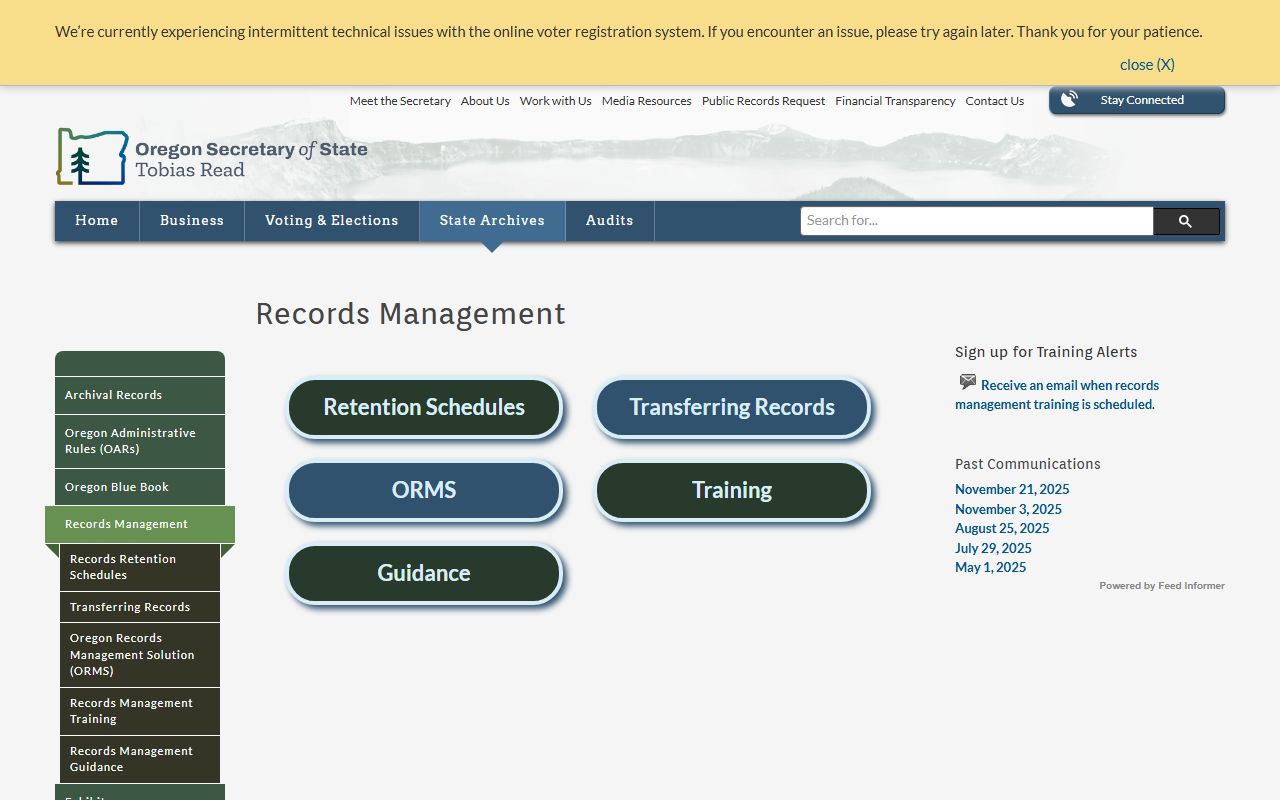The image size is (1280, 800).
Task: Open the Transferring Records button
Action: [x=732, y=408]
